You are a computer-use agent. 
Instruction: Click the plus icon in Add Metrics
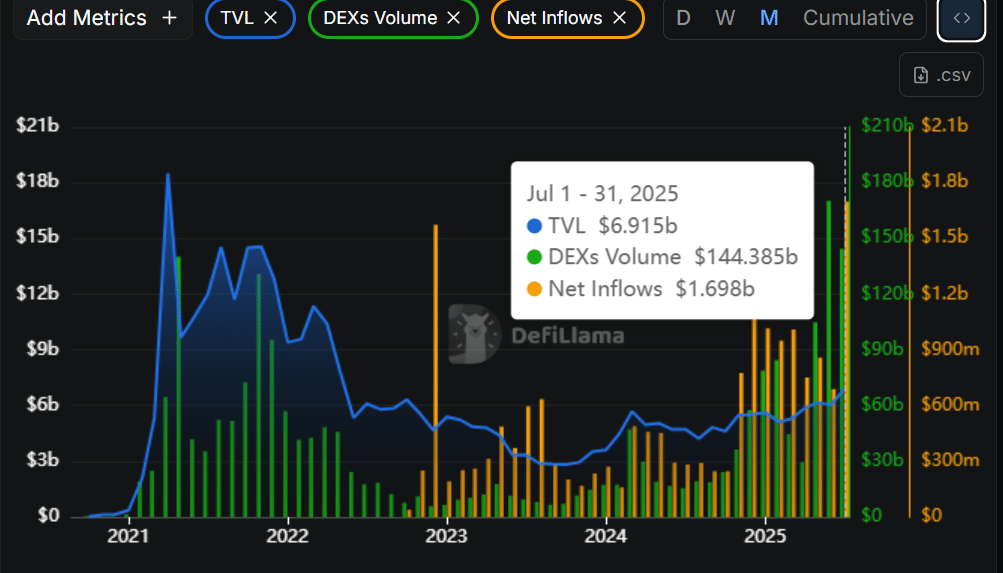tap(170, 18)
